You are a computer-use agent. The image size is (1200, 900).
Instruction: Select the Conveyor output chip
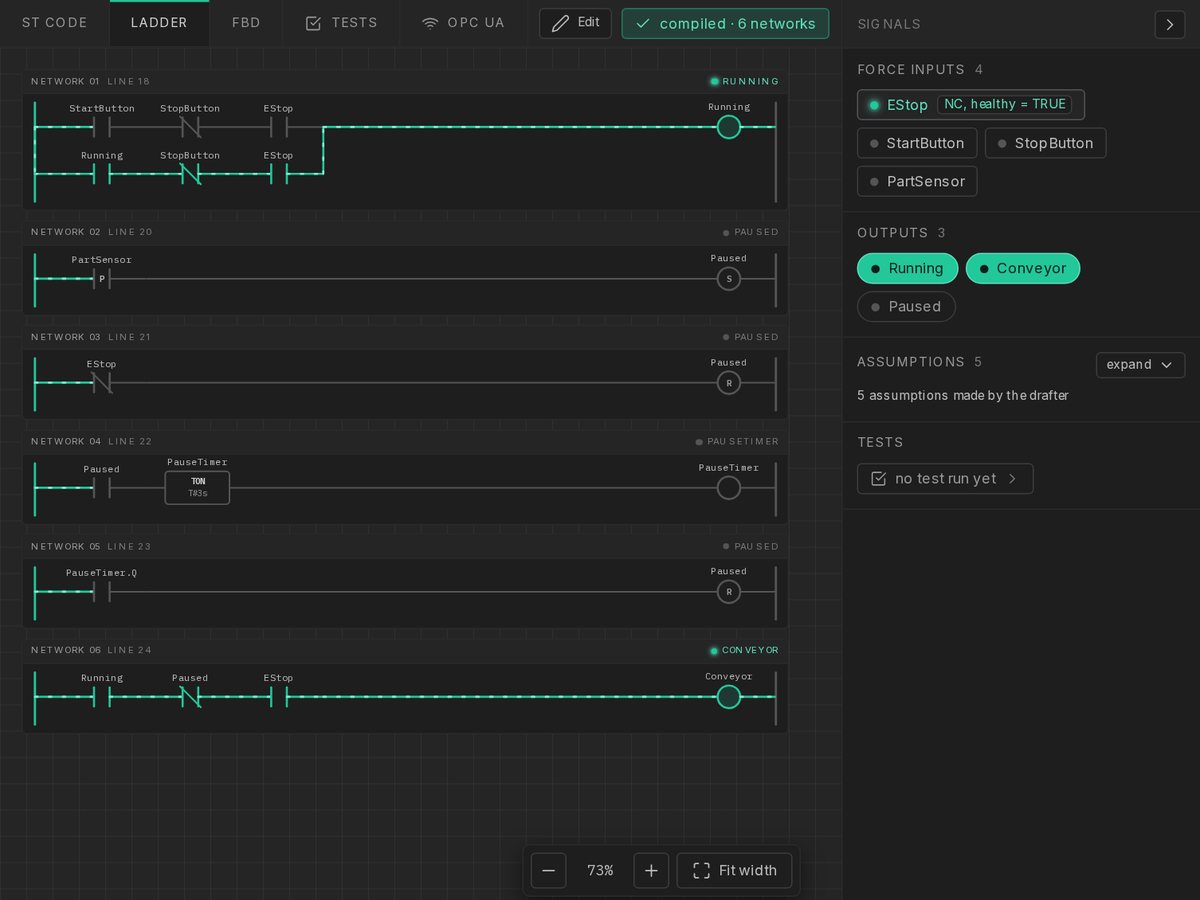coord(1022,268)
